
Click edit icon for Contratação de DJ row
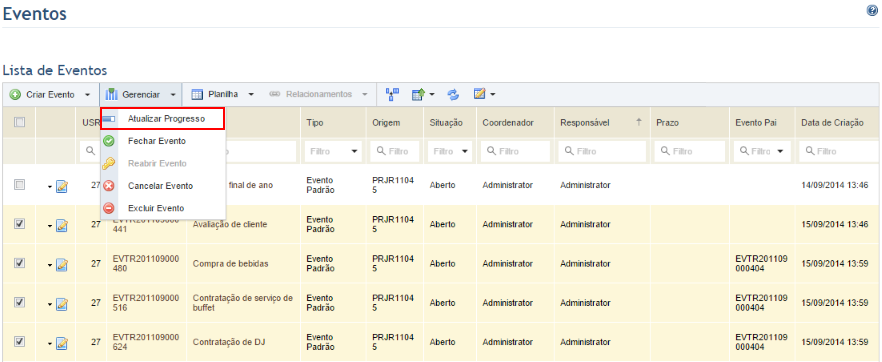coord(62,343)
